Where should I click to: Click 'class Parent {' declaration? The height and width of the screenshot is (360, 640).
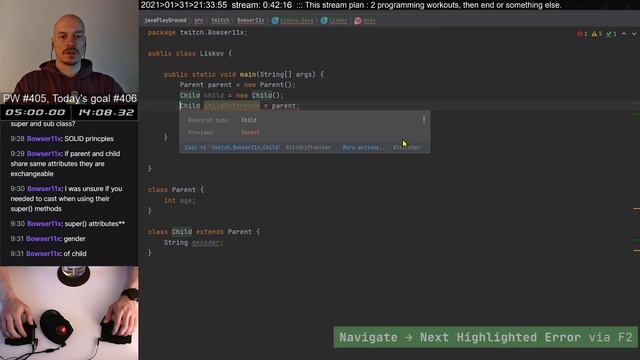click(x=176, y=190)
